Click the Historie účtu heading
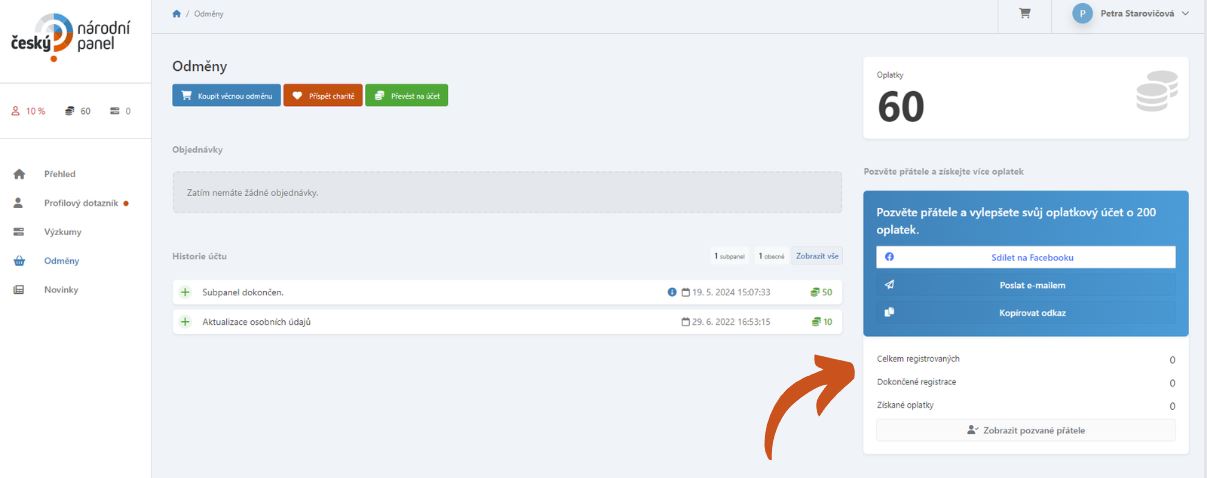The image size is (1207, 478). 199,256
